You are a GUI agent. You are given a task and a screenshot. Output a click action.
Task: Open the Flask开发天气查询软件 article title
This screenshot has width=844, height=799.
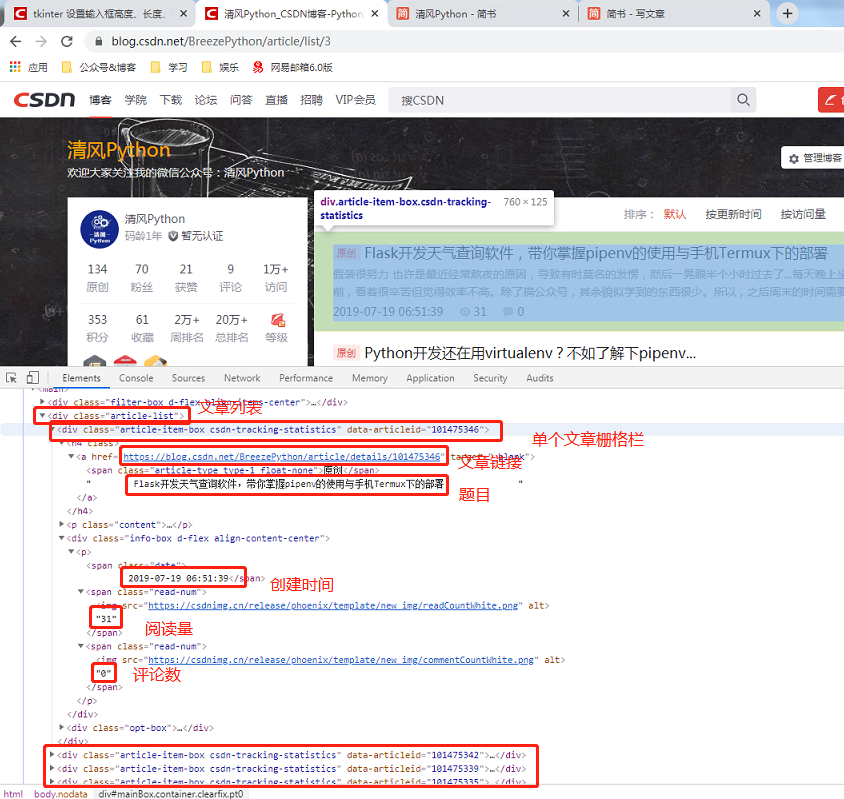click(595, 253)
